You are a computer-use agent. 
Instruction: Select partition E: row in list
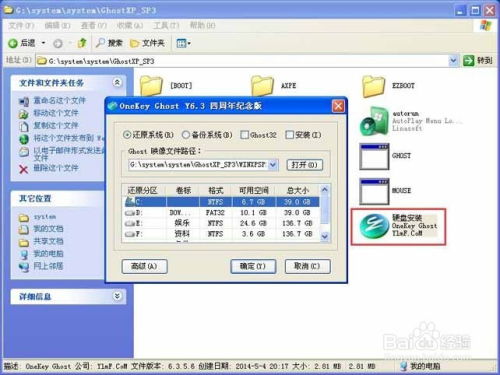click(x=221, y=223)
